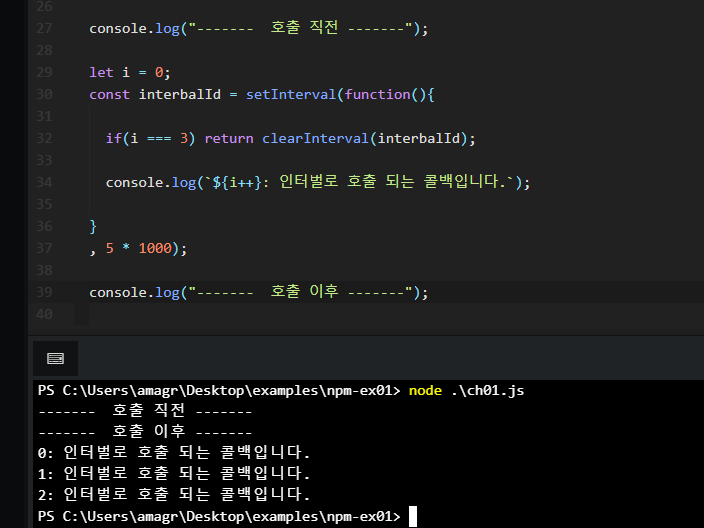Viewport: 704px width, 528px height.
Task: Click the setInterval function call
Action: [x=291, y=94]
